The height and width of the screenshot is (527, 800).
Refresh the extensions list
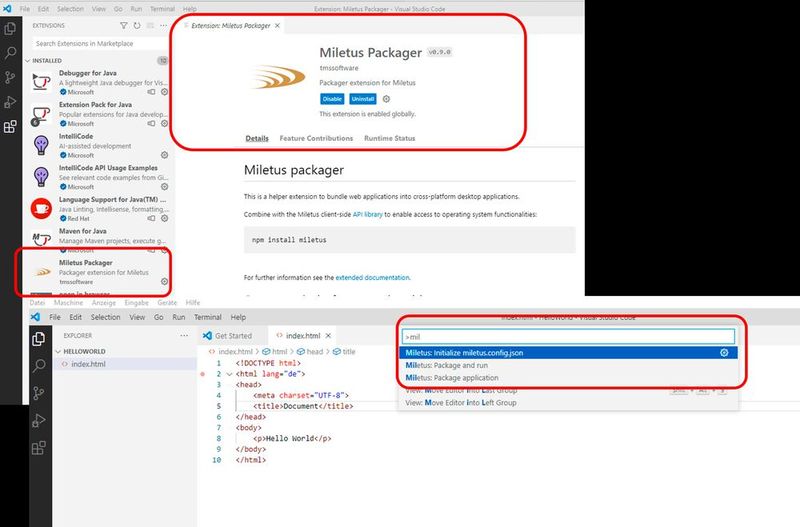(x=137, y=26)
